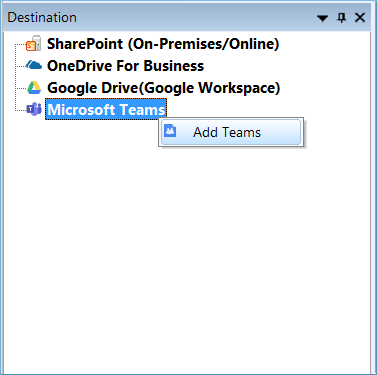Click the Add Teams menu icon
377x375 pixels.
170,131
